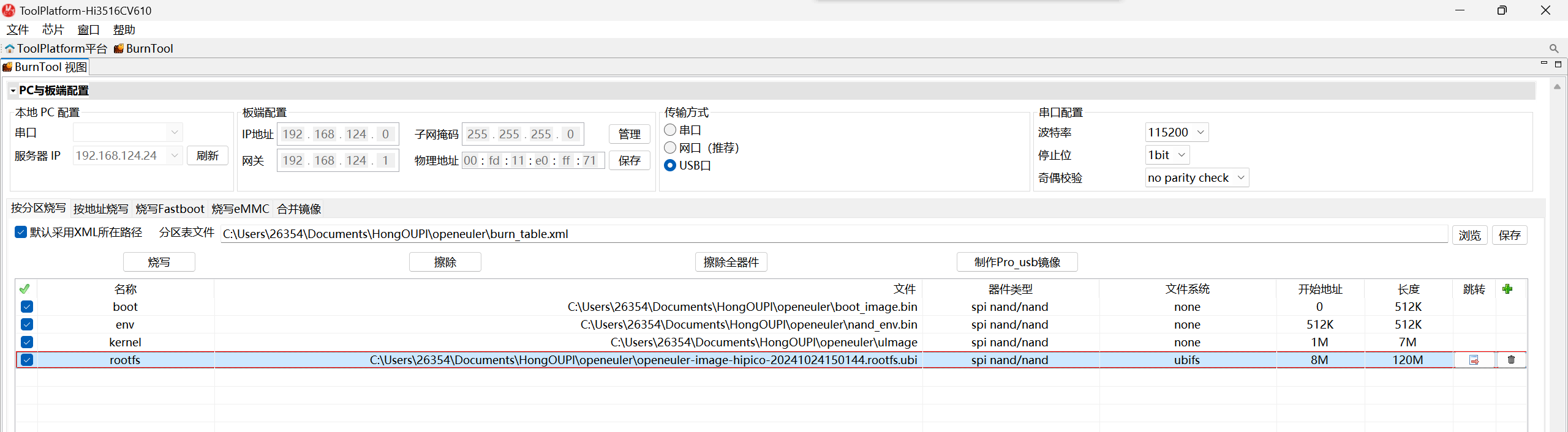Click the ToolPlatform平台 home icon
Image resolution: width=1568 pixels, height=432 pixels.
(10, 48)
